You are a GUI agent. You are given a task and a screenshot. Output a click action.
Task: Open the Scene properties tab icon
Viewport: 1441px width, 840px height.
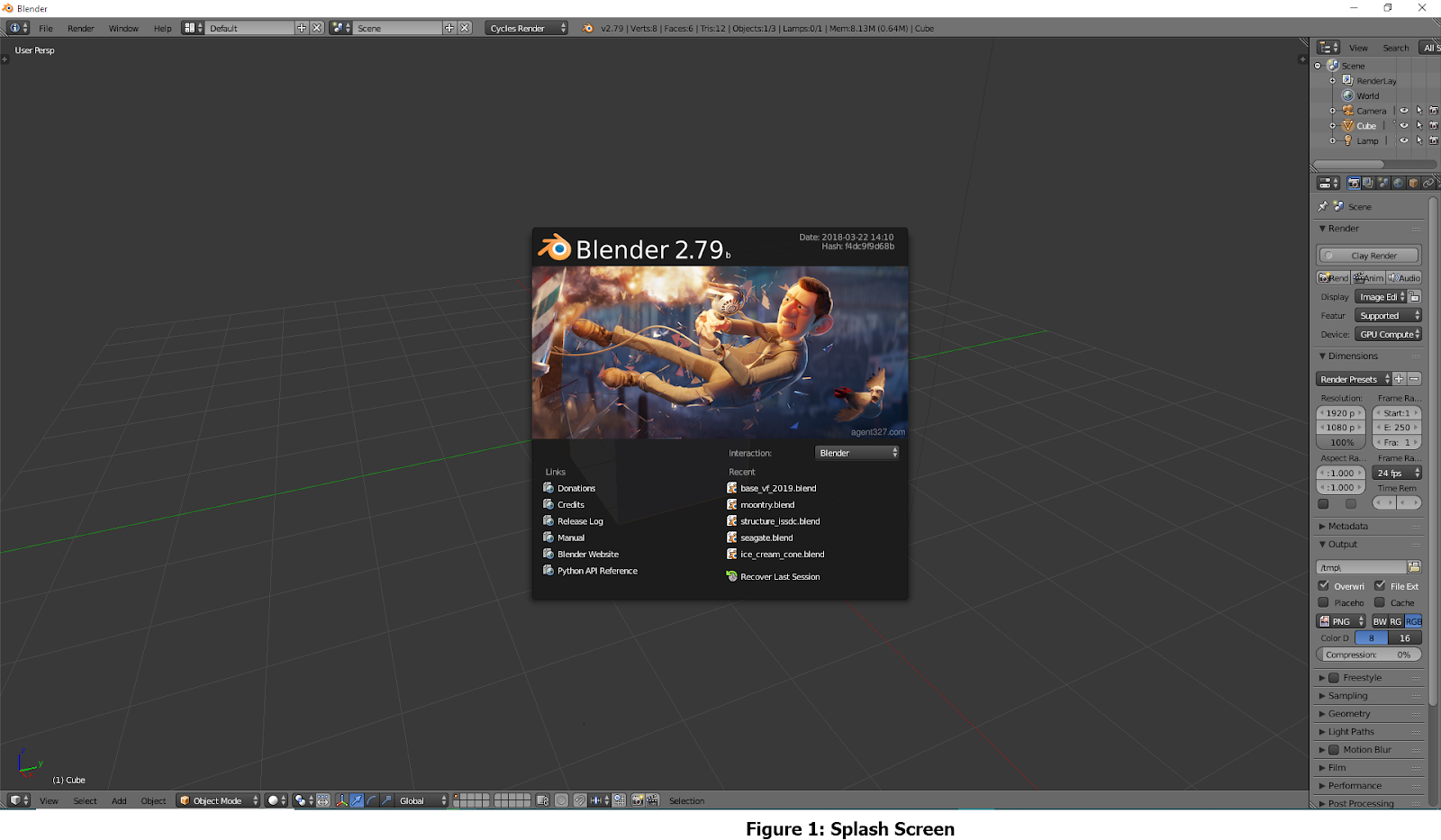(1383, 183)
